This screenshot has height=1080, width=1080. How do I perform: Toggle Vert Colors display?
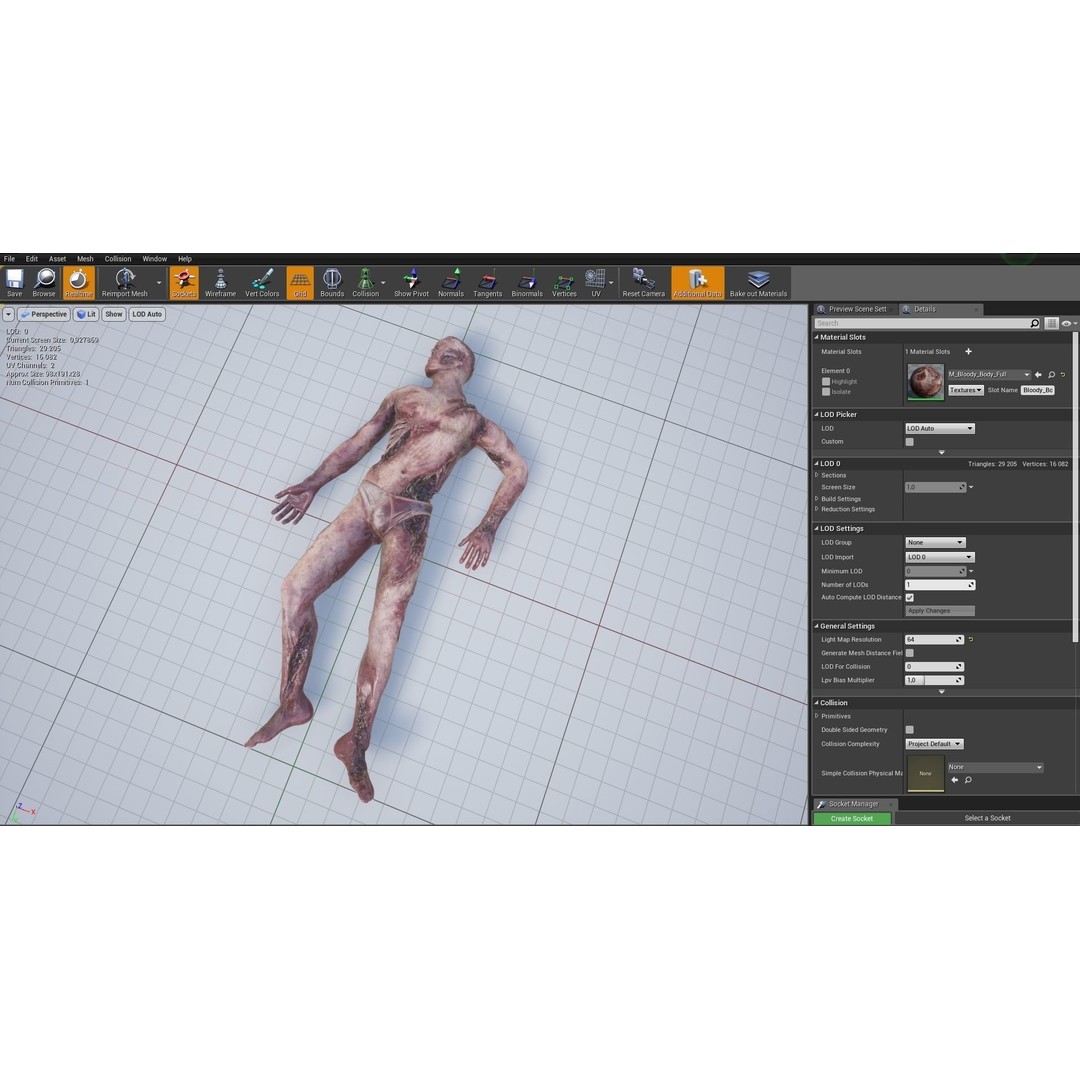pyautogui.click(x=262, y=282)
